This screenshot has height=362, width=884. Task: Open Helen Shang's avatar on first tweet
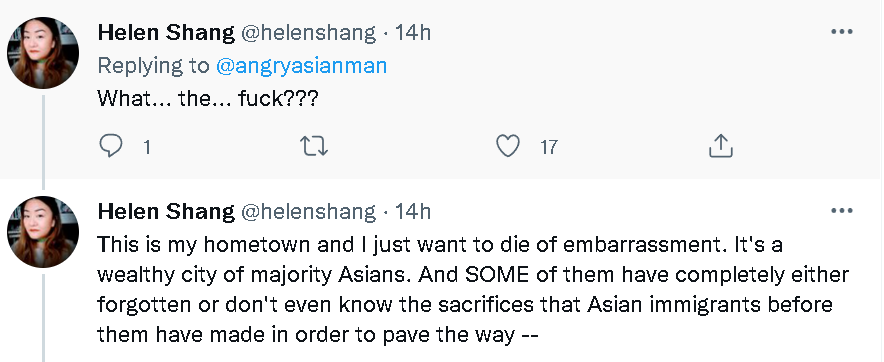pyautogui.click(x=43, y=53)
